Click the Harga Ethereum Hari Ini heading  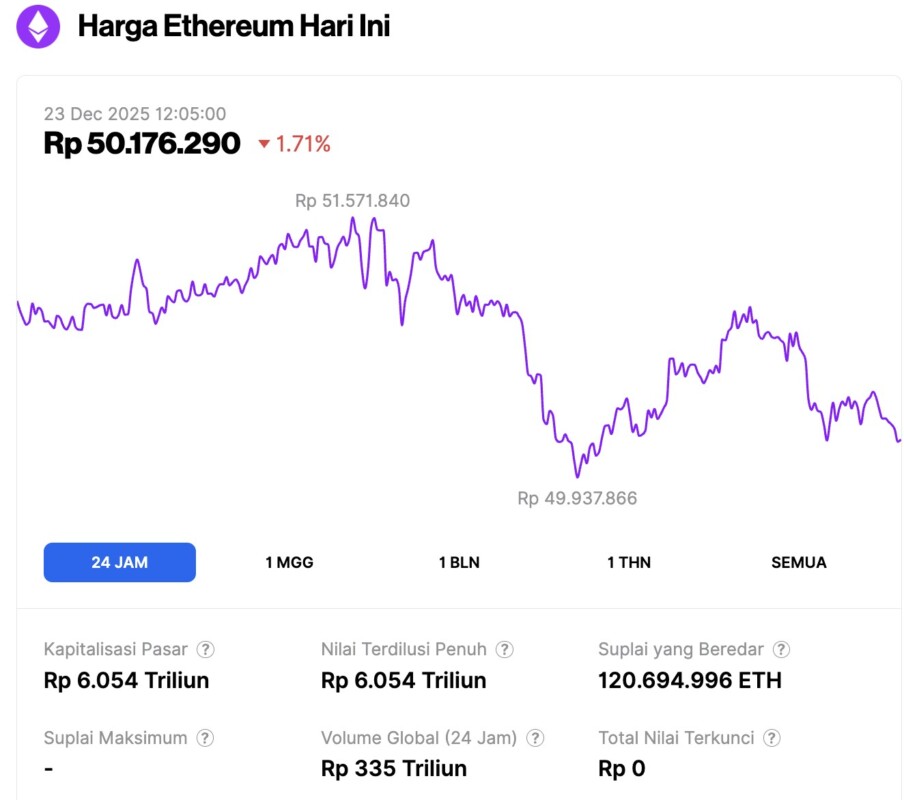click(234, 27)
